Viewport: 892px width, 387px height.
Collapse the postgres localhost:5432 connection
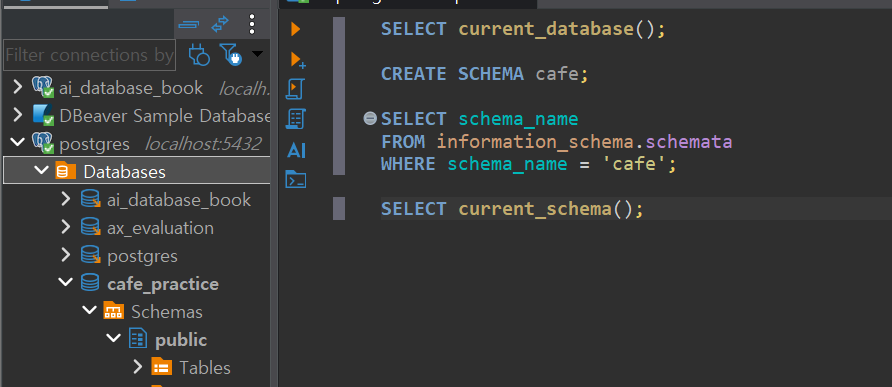point(18,142)
